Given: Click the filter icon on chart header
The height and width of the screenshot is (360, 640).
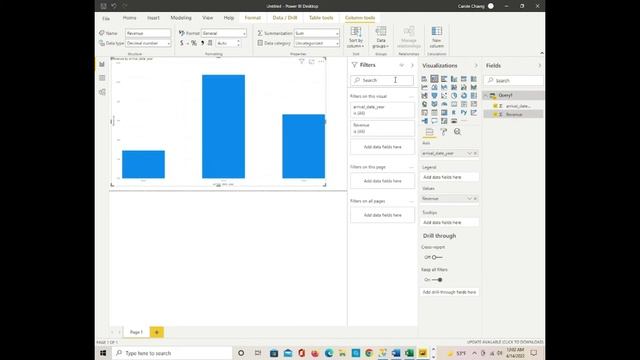Looking at the screenshot, I should point(302,61).
